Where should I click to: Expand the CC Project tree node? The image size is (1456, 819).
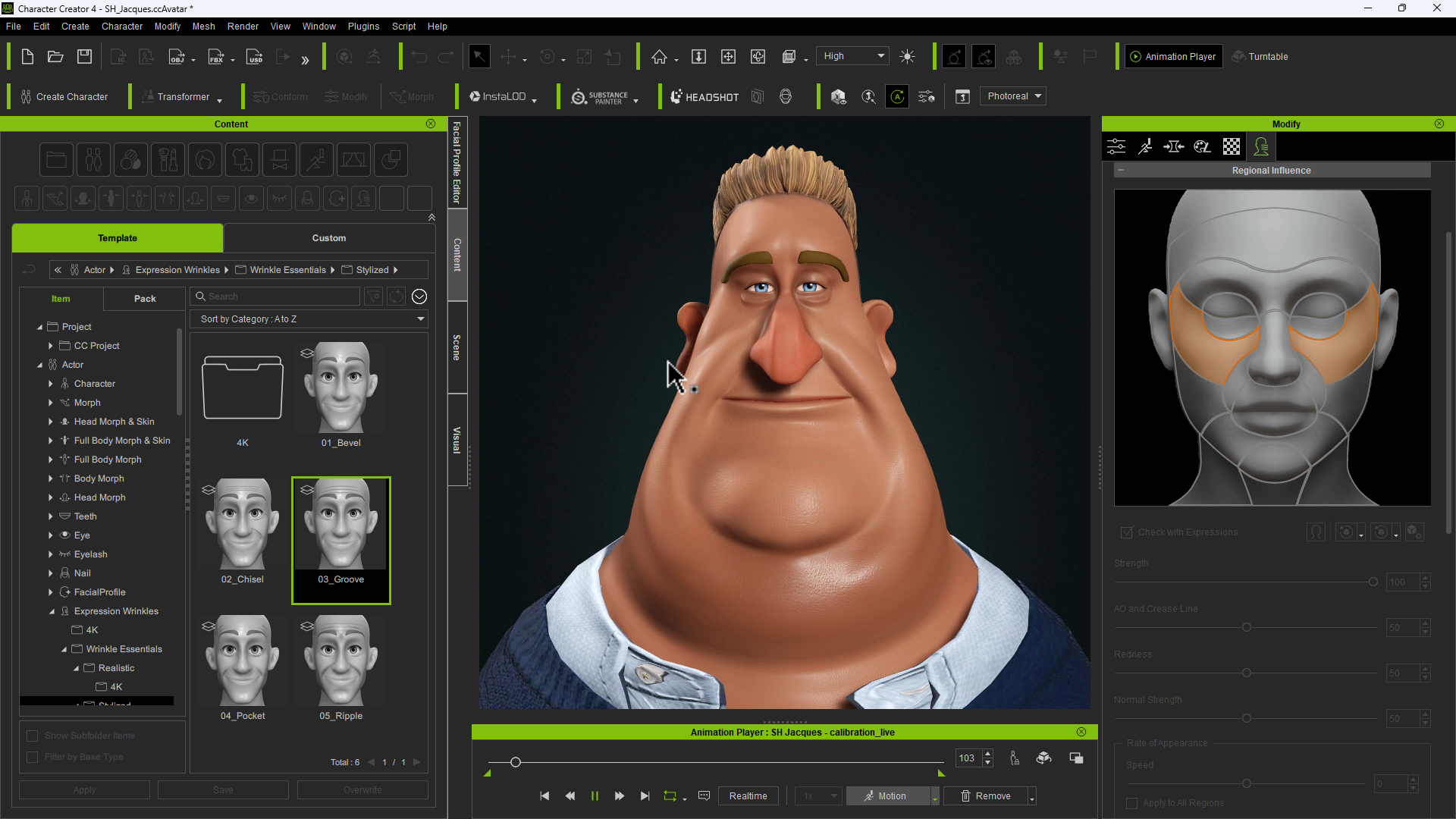click(51, 346)
